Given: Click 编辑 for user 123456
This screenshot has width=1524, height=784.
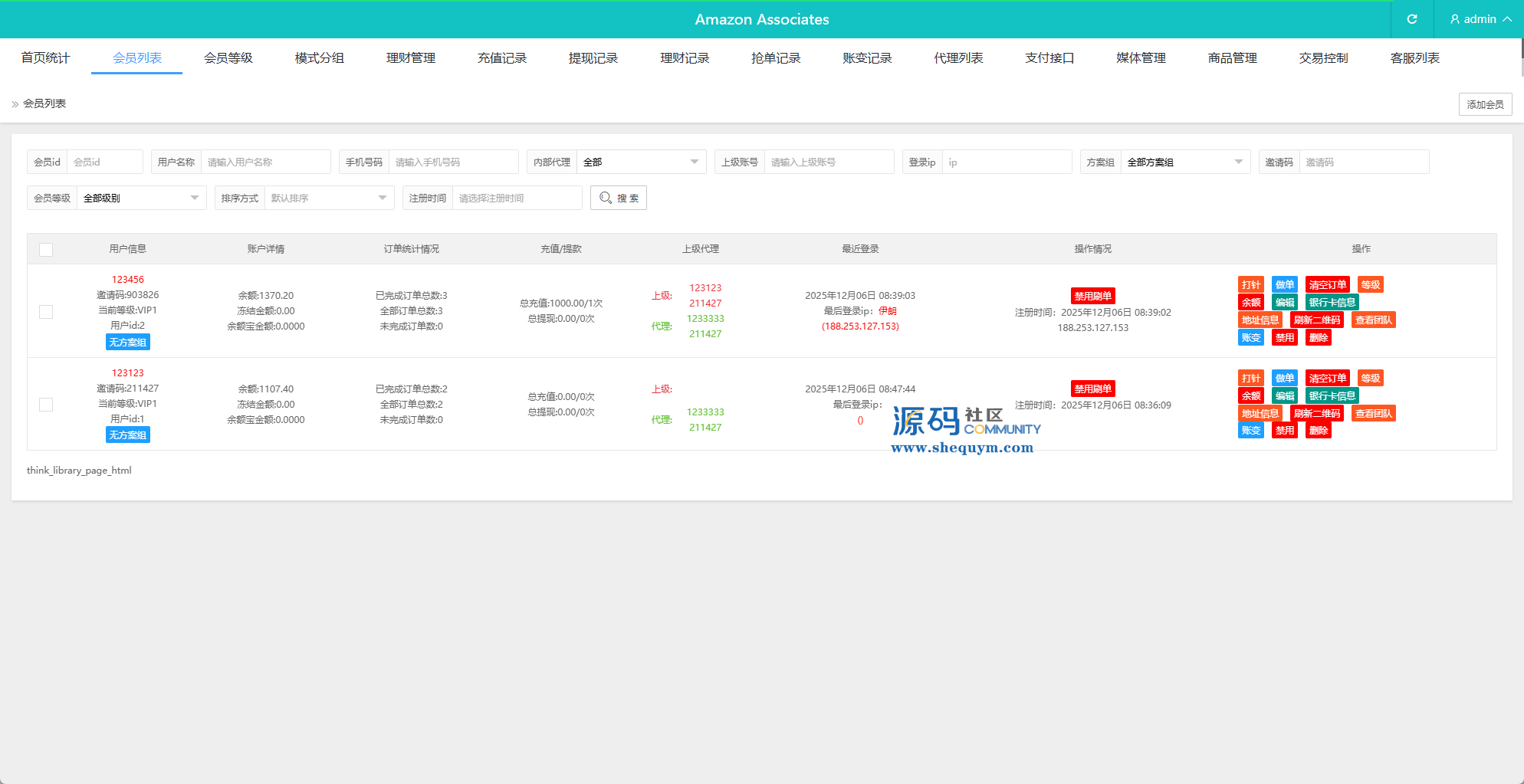Looking at the screenshot, I should (1284, 303).
